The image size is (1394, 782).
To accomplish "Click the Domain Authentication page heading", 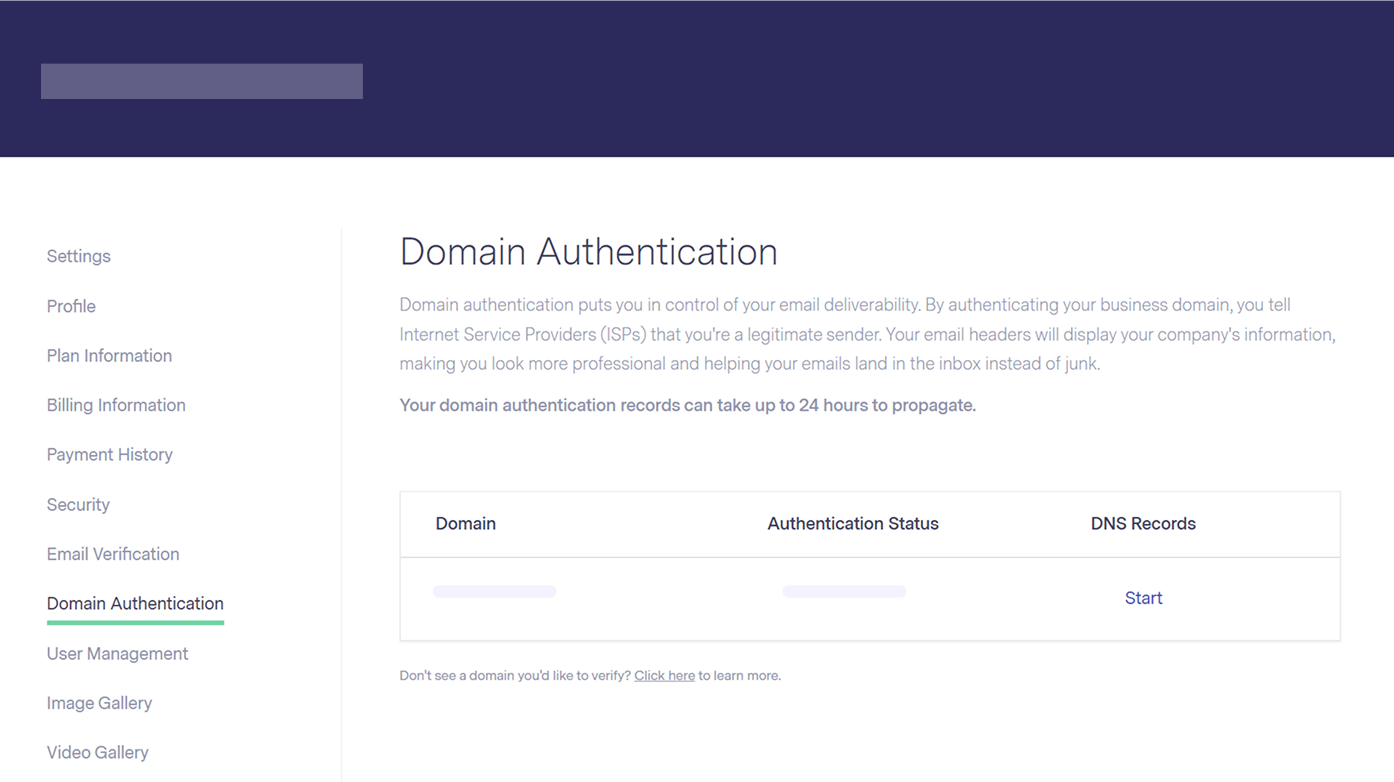I will [x=588, y=252].
